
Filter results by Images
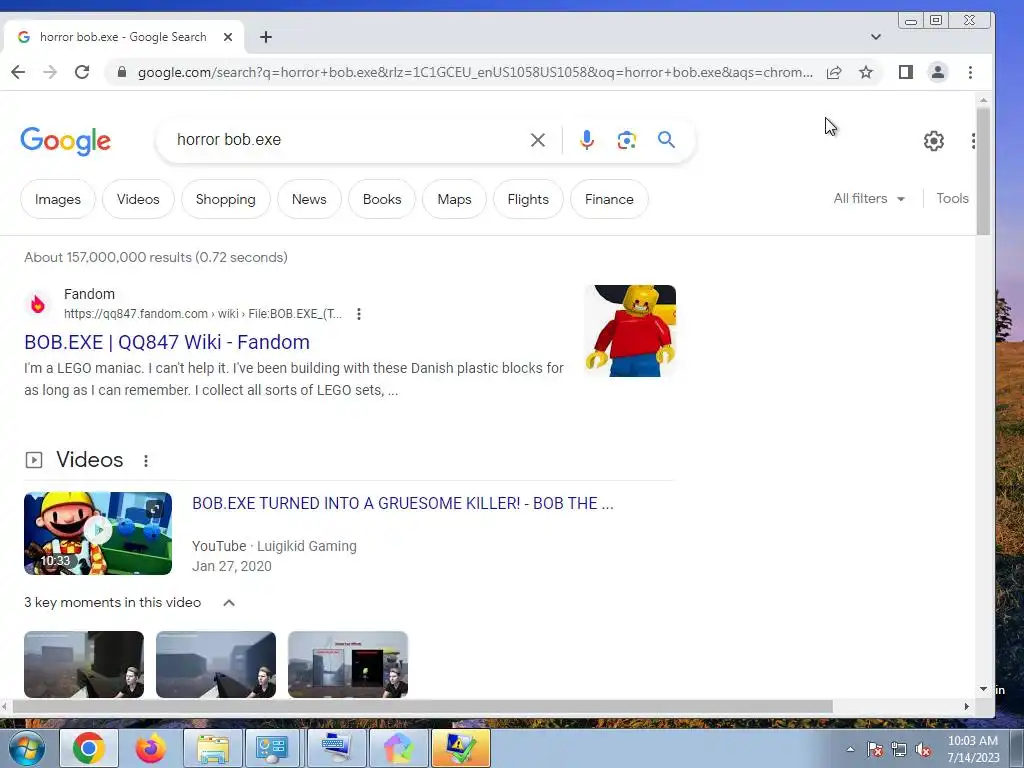click(x=57, y=199)
